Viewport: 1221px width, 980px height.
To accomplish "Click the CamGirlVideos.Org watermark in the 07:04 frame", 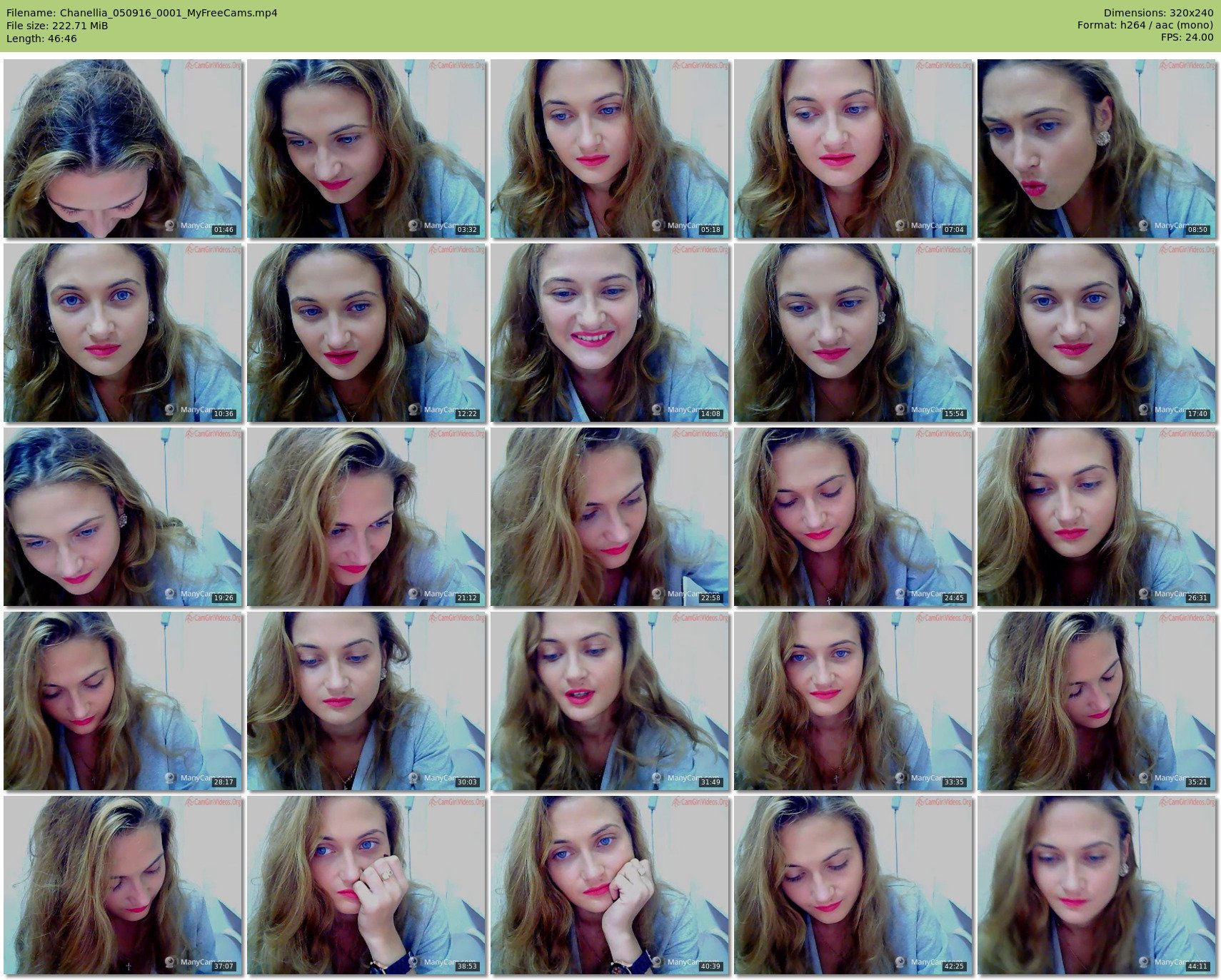I will click(943, 66).
